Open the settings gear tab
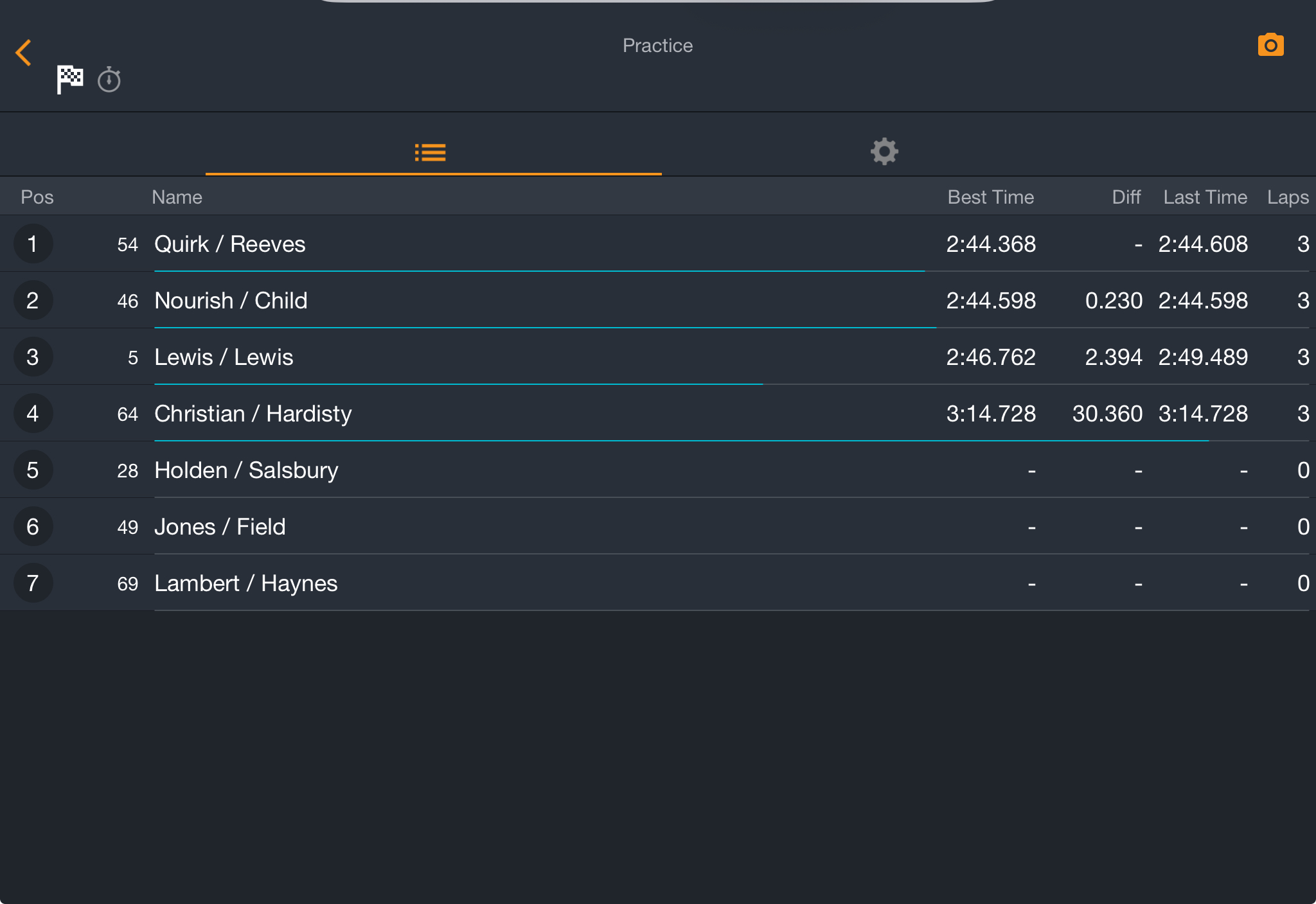 pyautogui.click(x=884, y=152)
